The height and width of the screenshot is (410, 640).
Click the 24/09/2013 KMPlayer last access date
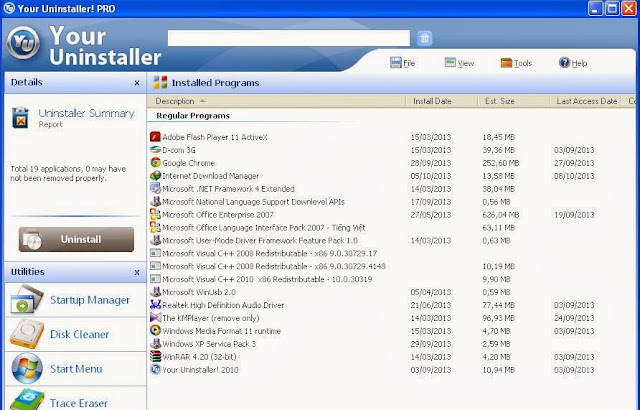tap(574, 318)
